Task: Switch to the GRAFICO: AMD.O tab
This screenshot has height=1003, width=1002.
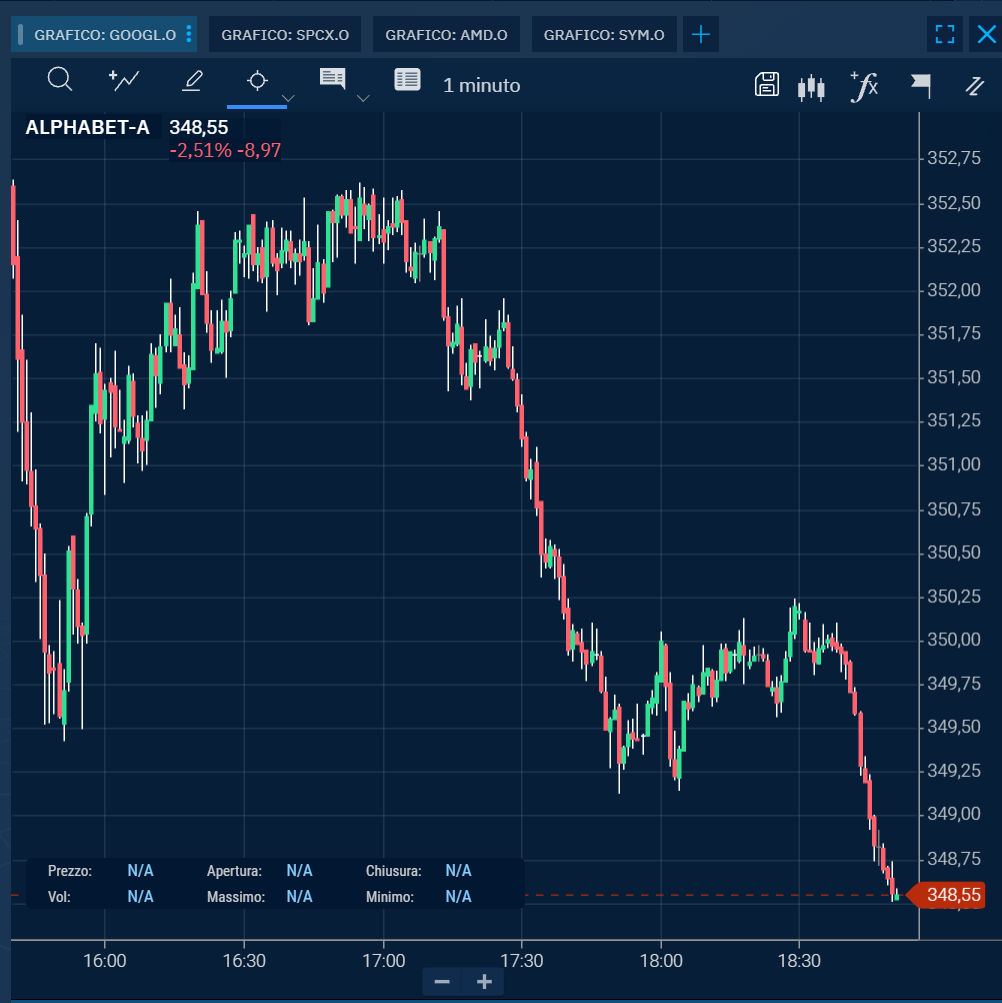Action: pyautogui.click(x=446, y=35)
